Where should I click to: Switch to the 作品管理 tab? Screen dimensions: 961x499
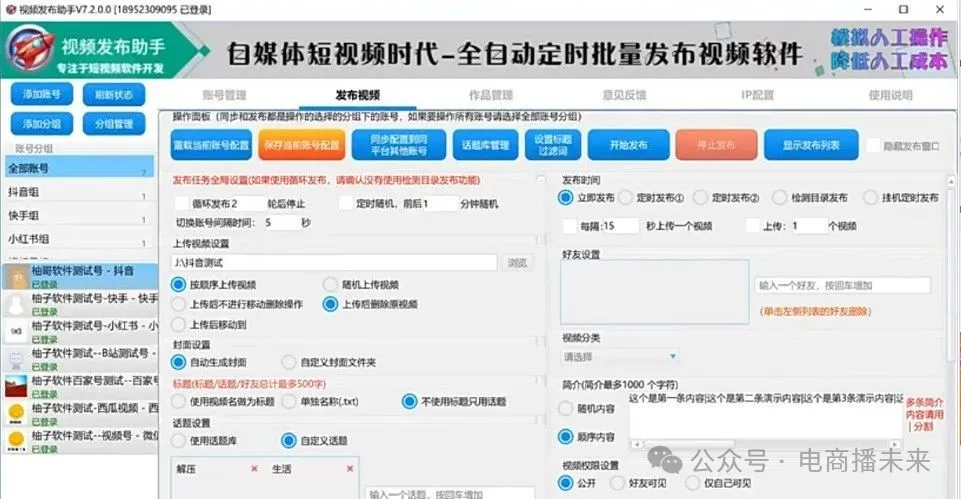click(489, 96)
